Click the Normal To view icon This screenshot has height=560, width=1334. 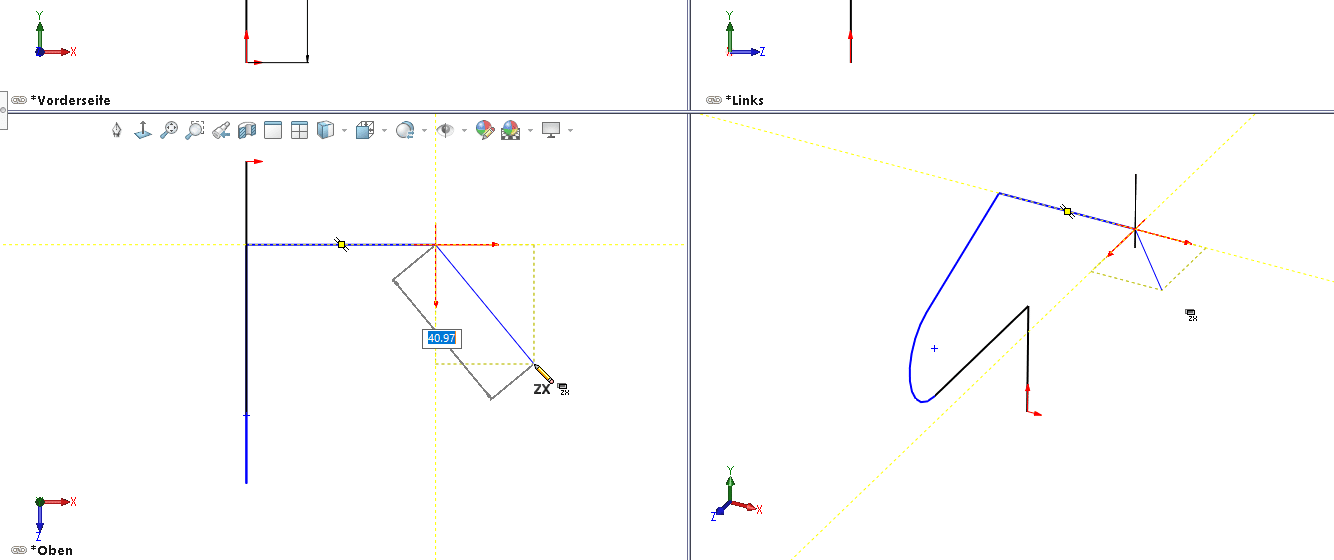coord(143,130)
